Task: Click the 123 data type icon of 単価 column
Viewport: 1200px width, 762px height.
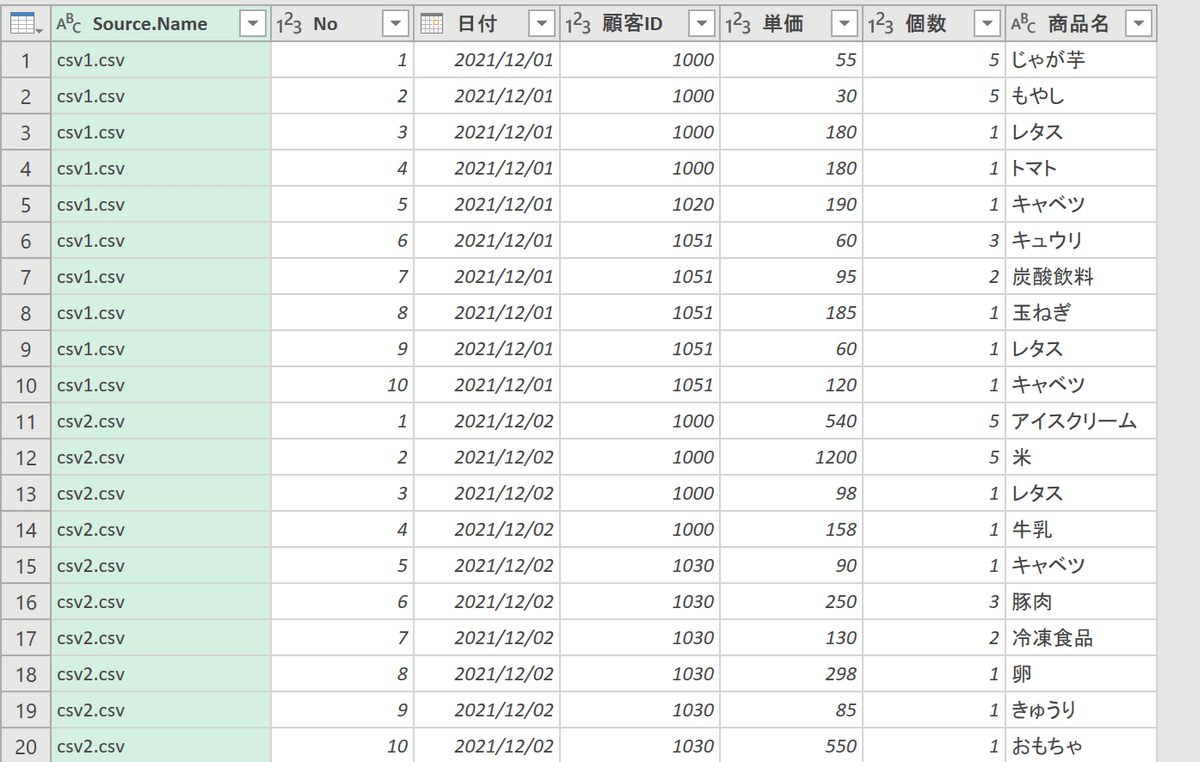Action: tap(738, 24)
